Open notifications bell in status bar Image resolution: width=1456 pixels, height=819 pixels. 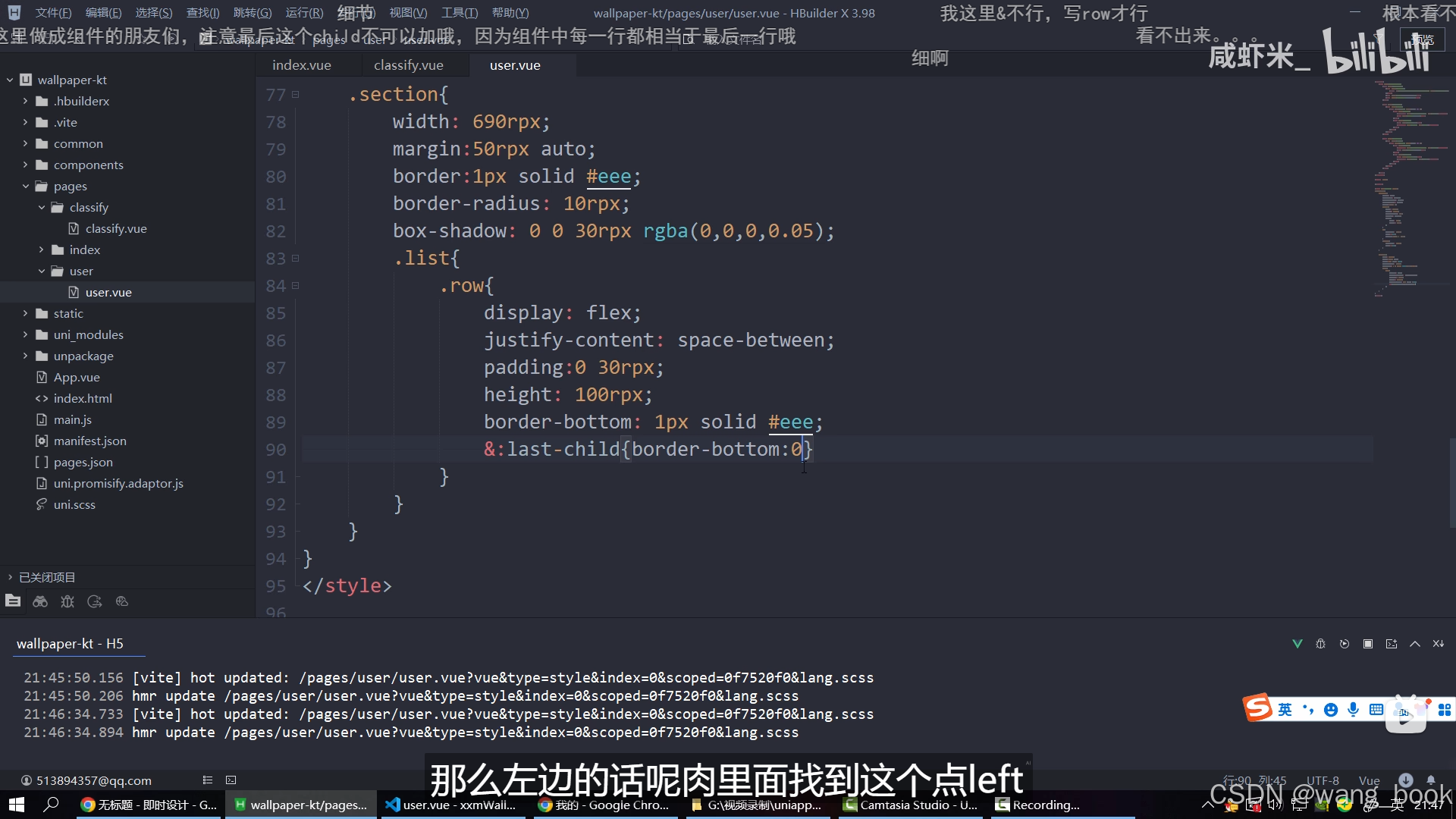(x=1431, y=780)
